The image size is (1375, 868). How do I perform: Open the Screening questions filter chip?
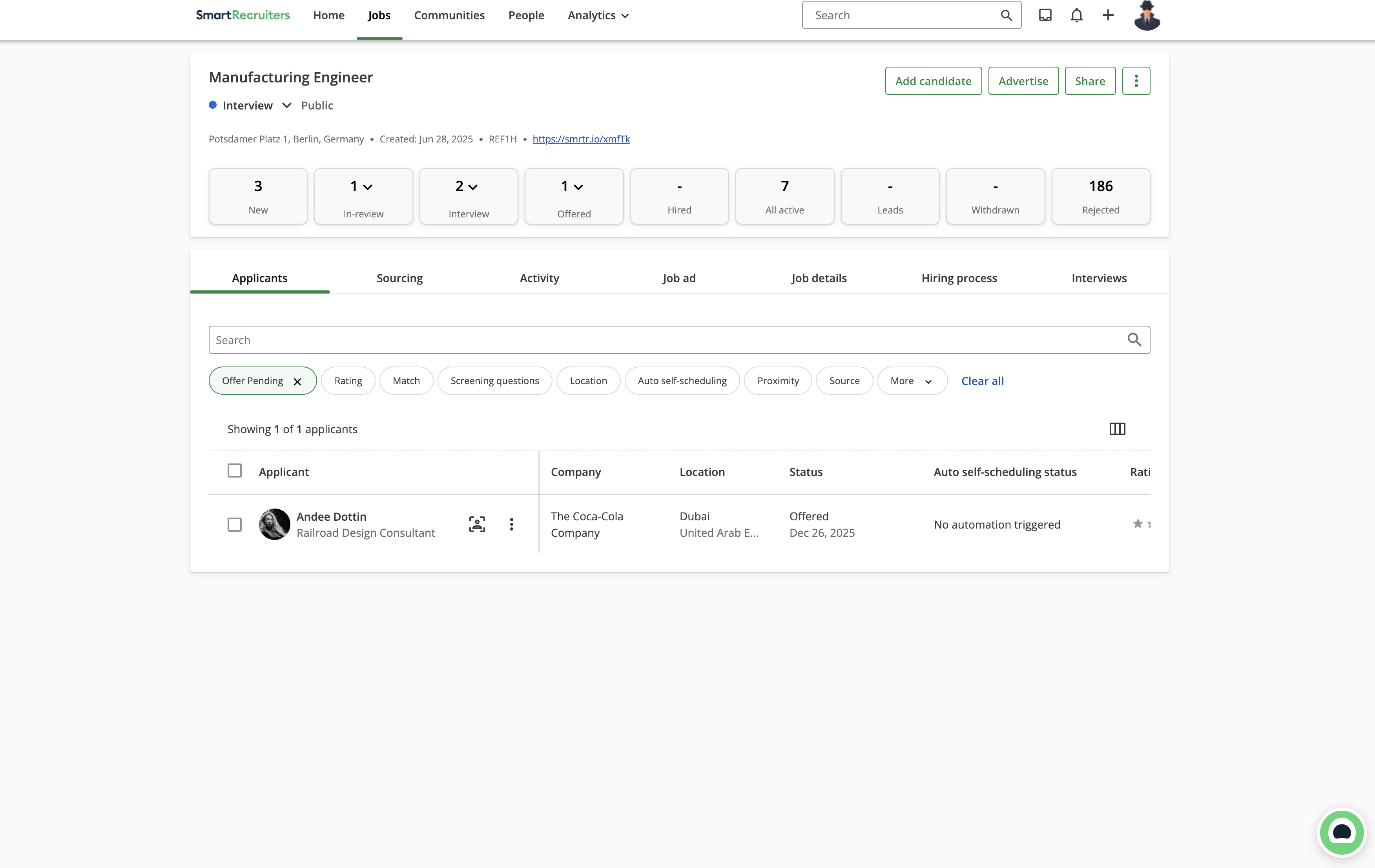tap(494, 381)
